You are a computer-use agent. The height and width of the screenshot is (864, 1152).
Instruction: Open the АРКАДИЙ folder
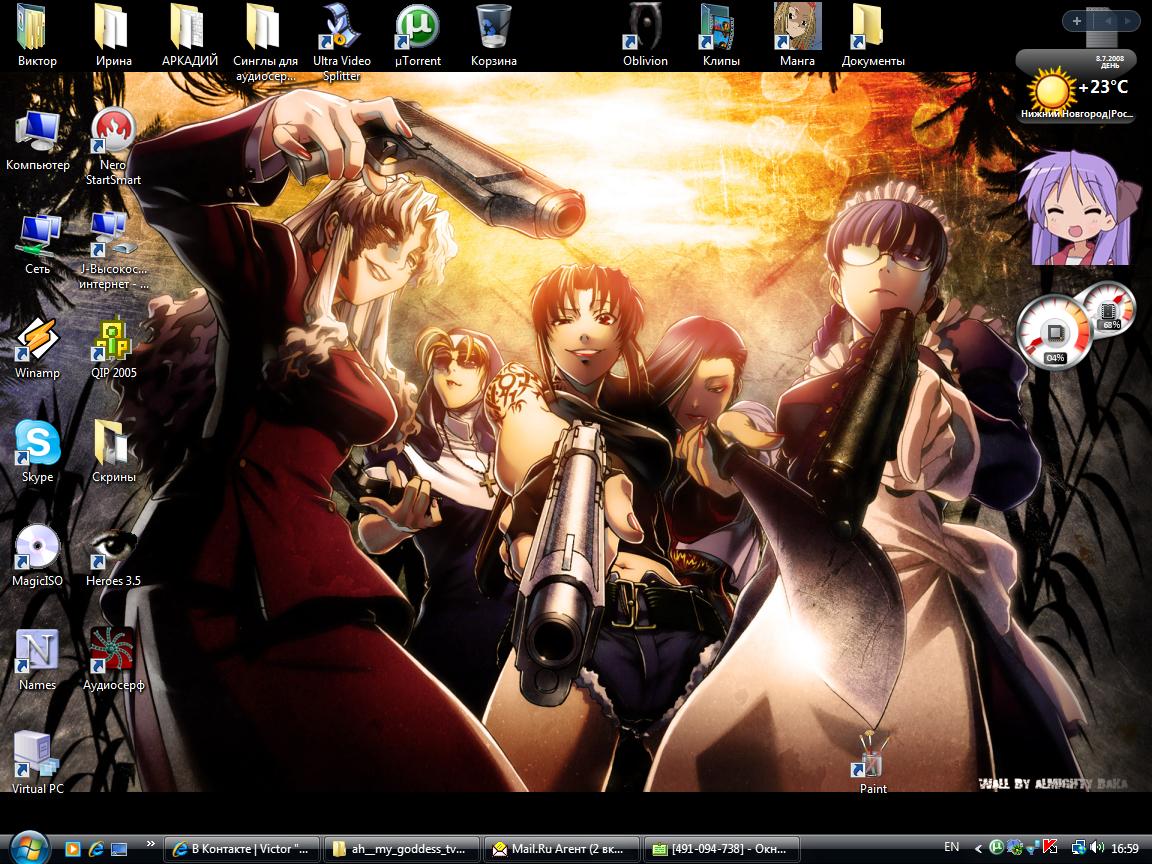coord(190,37)
